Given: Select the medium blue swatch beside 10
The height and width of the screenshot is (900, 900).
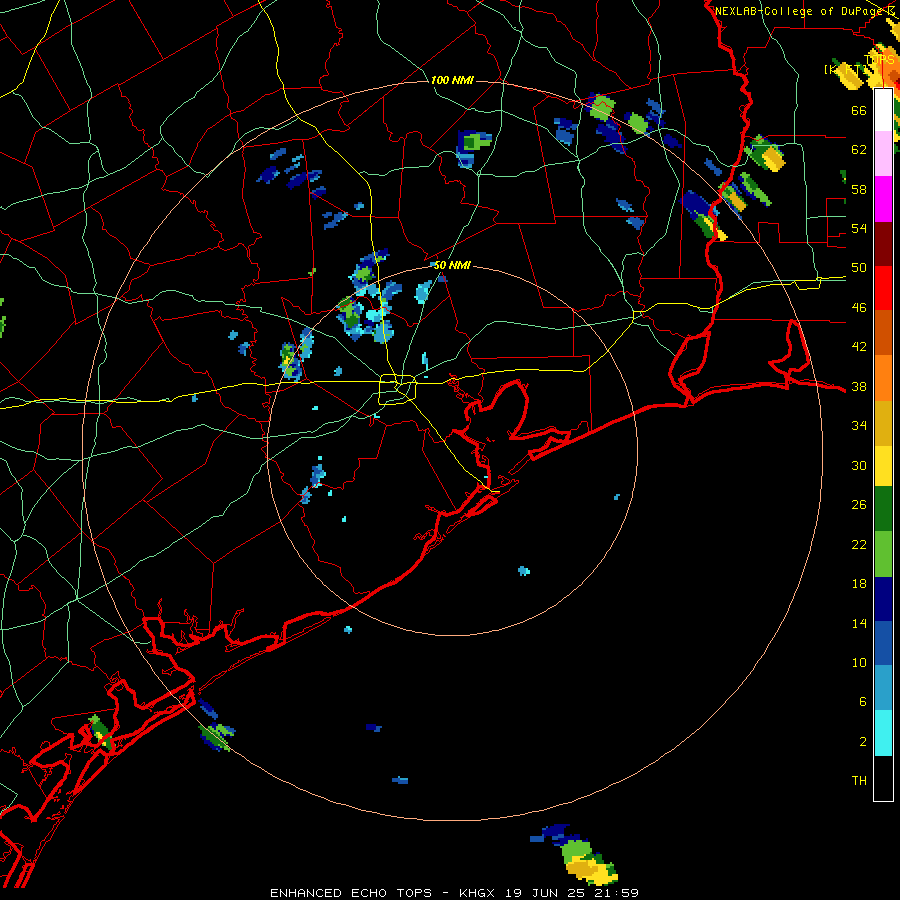Looking at the screenshot, I should [883, 643].
